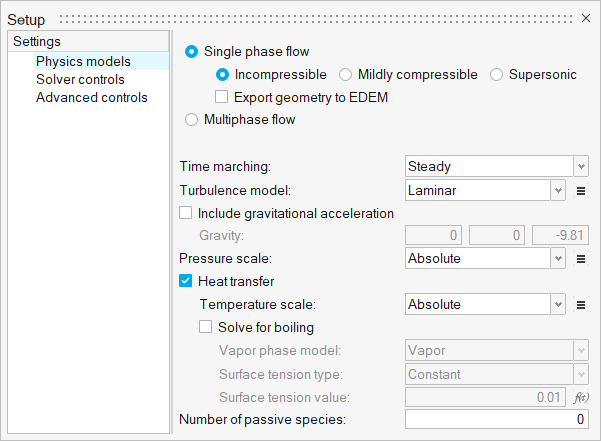Select the Incompressible radio button

point(224,74)
